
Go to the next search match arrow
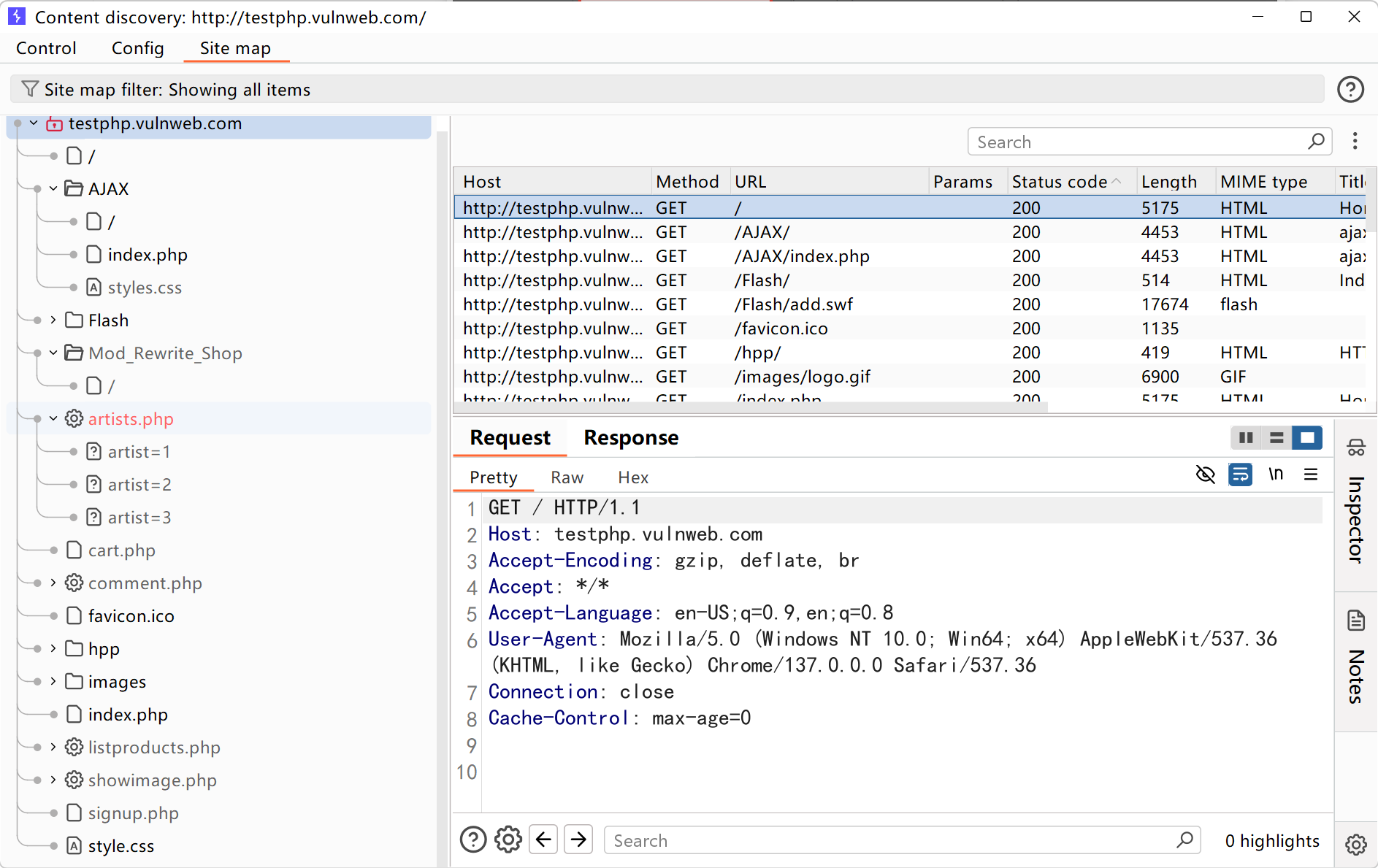[x=578, y=840]
